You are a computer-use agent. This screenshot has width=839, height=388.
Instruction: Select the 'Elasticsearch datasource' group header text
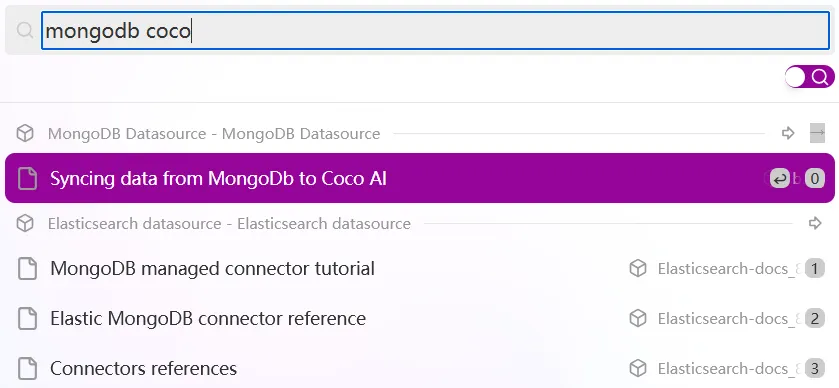pos(230,223)
